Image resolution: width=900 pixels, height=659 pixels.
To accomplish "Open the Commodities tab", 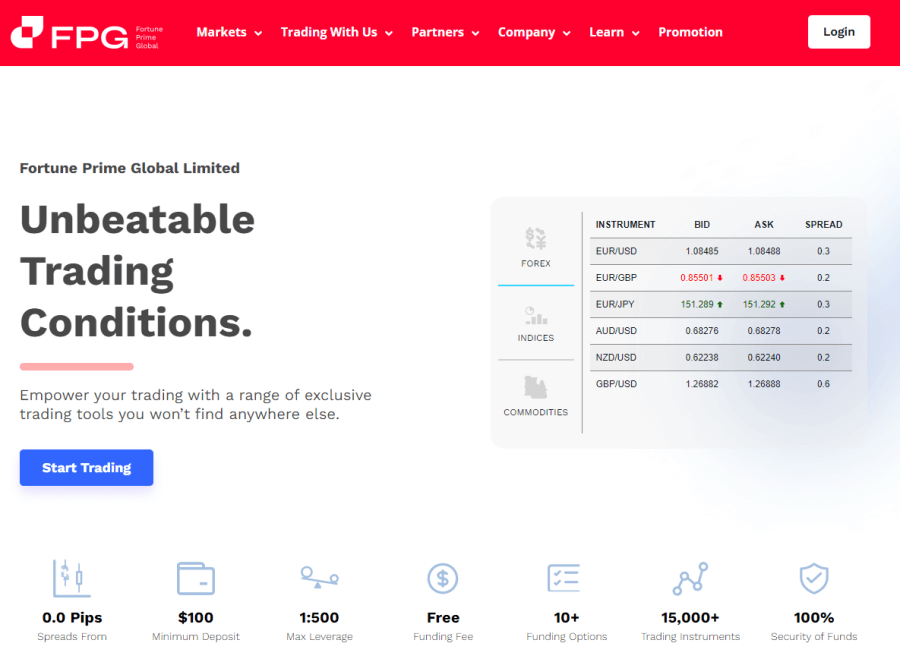I will pos(536,396).
